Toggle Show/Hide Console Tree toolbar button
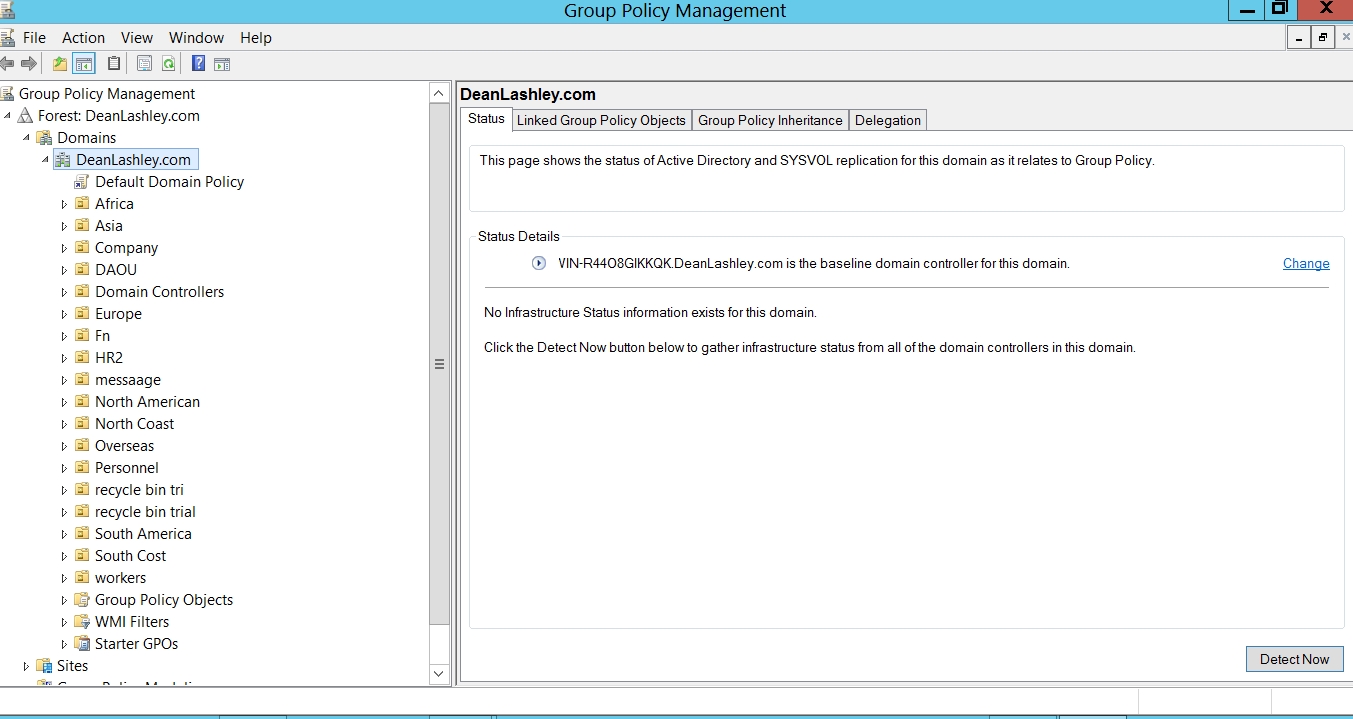 tap(84, 64)
